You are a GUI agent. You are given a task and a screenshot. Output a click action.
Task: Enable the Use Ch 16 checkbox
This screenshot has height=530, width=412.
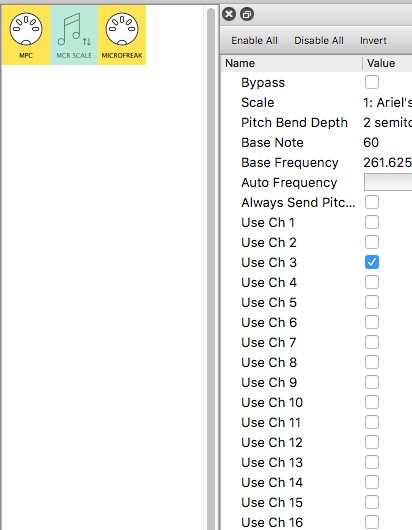372,522
